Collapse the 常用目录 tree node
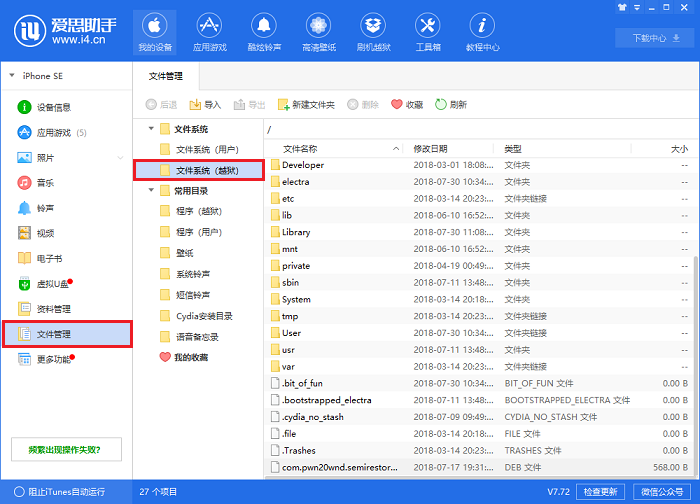 coord(151,190)
